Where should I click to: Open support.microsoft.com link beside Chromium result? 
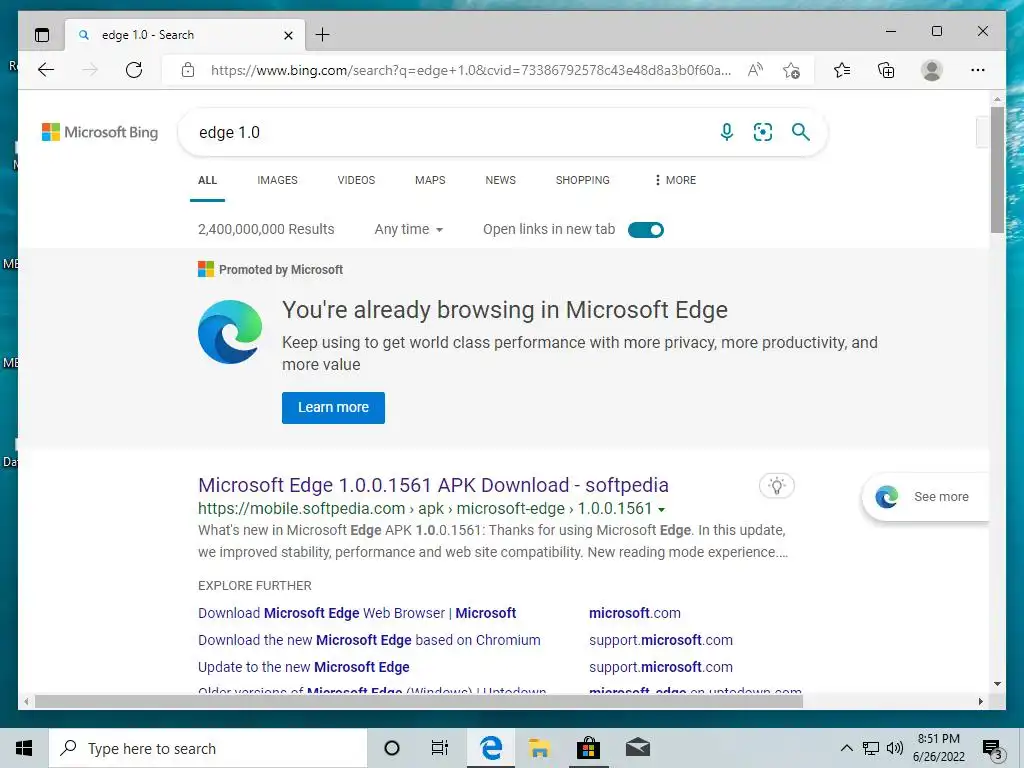point(661,640)
